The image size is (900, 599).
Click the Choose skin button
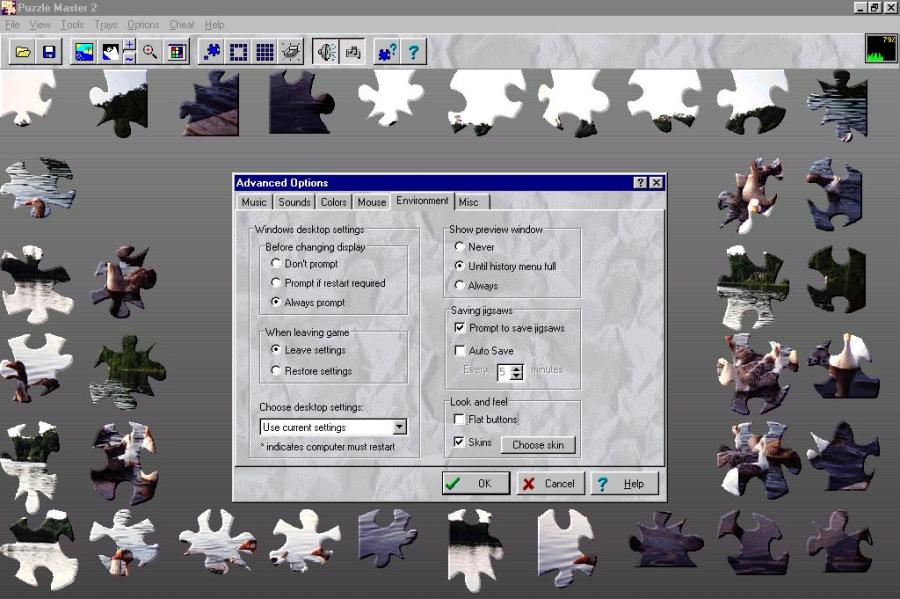[538, 444]
